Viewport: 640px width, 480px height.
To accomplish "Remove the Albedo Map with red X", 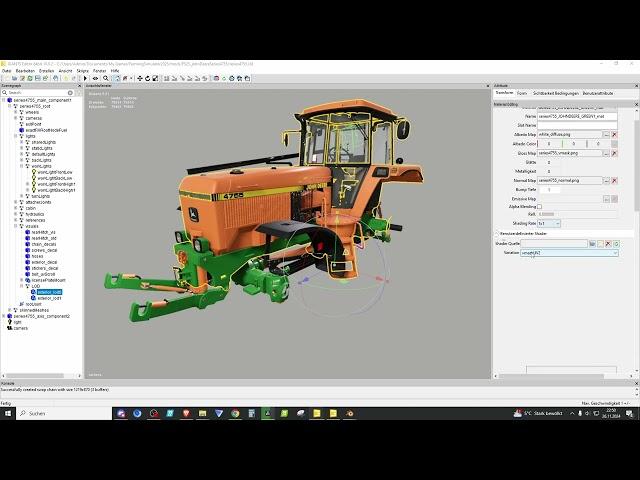I will (x=614, y=134).
